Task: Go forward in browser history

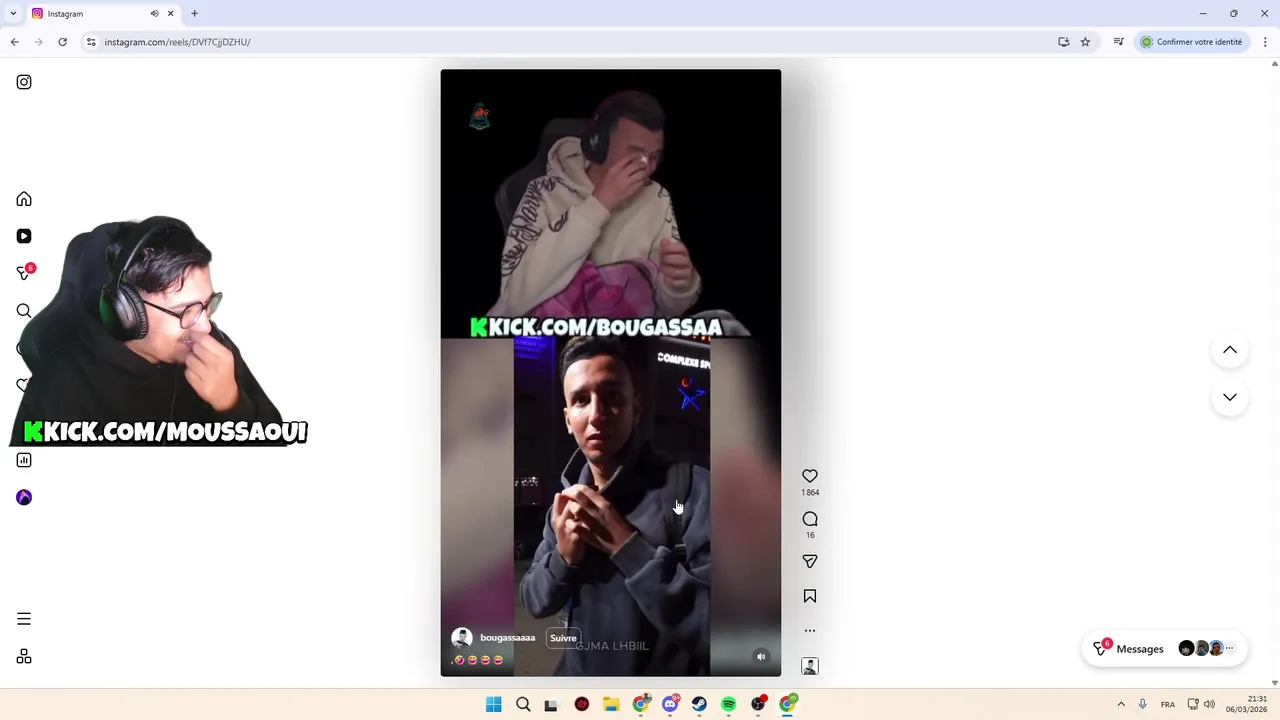Action: [x=38, y=42]
